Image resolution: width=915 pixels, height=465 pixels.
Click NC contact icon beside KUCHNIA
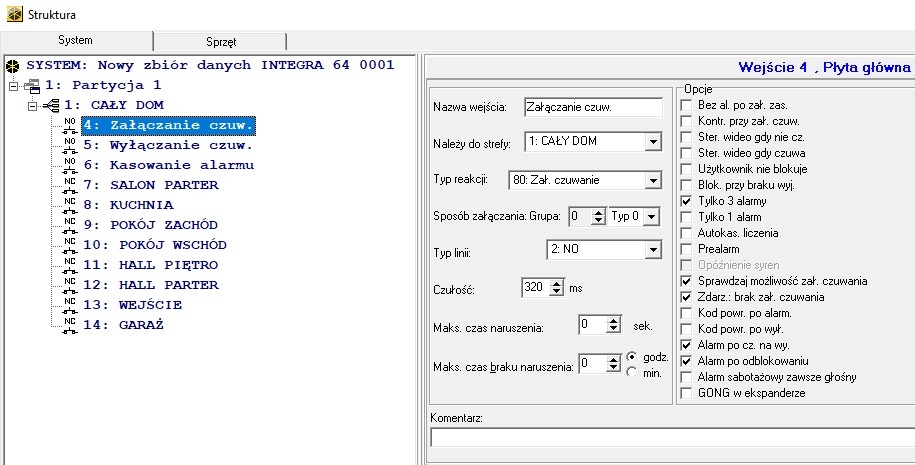(70, 205)
